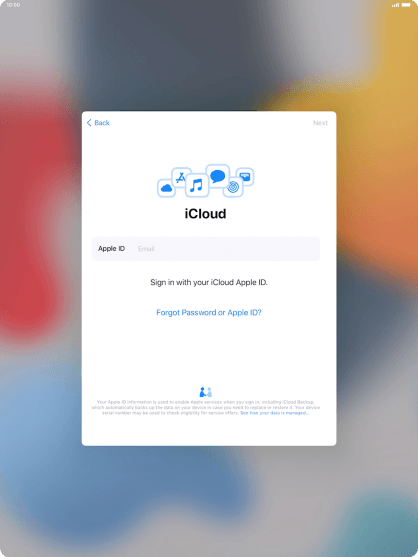Tap the Find My radar icon
Screen dimensions: 418x557
click(x=233, y=187)
